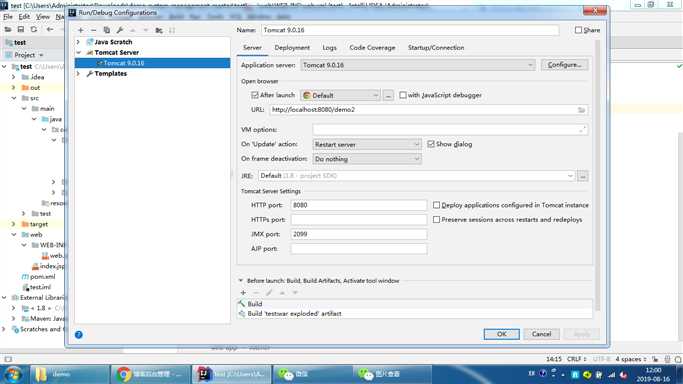Open URL folder icon in URL field
683x384 pixels.
coord(582,110)
